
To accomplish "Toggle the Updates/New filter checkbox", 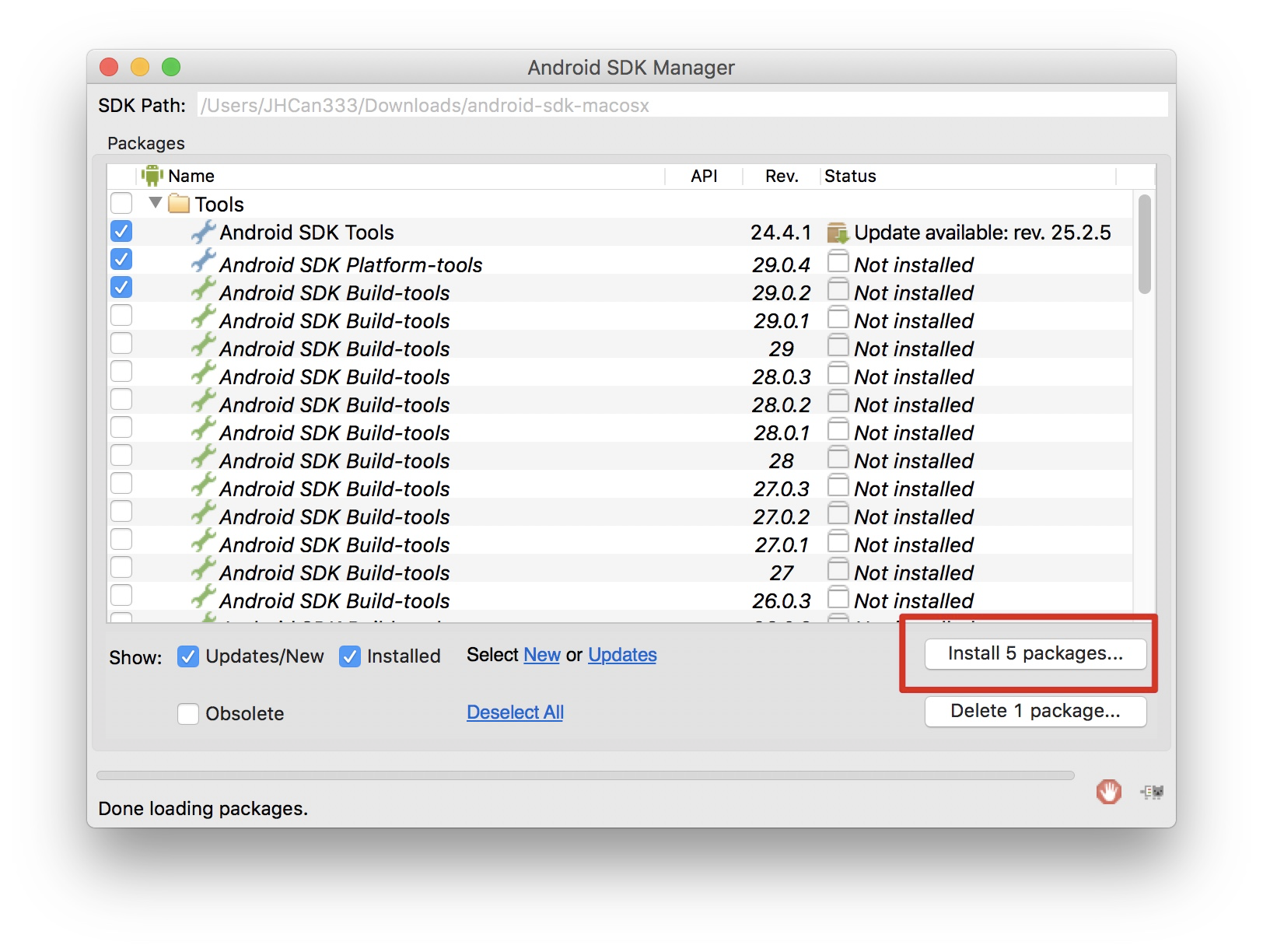I will [x=187, y=656].
